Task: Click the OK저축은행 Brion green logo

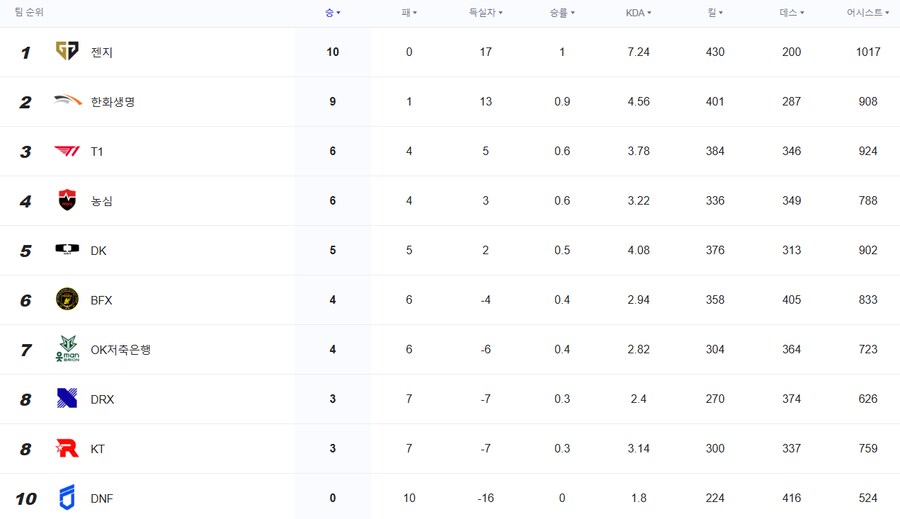Action: tap(68, 348)
